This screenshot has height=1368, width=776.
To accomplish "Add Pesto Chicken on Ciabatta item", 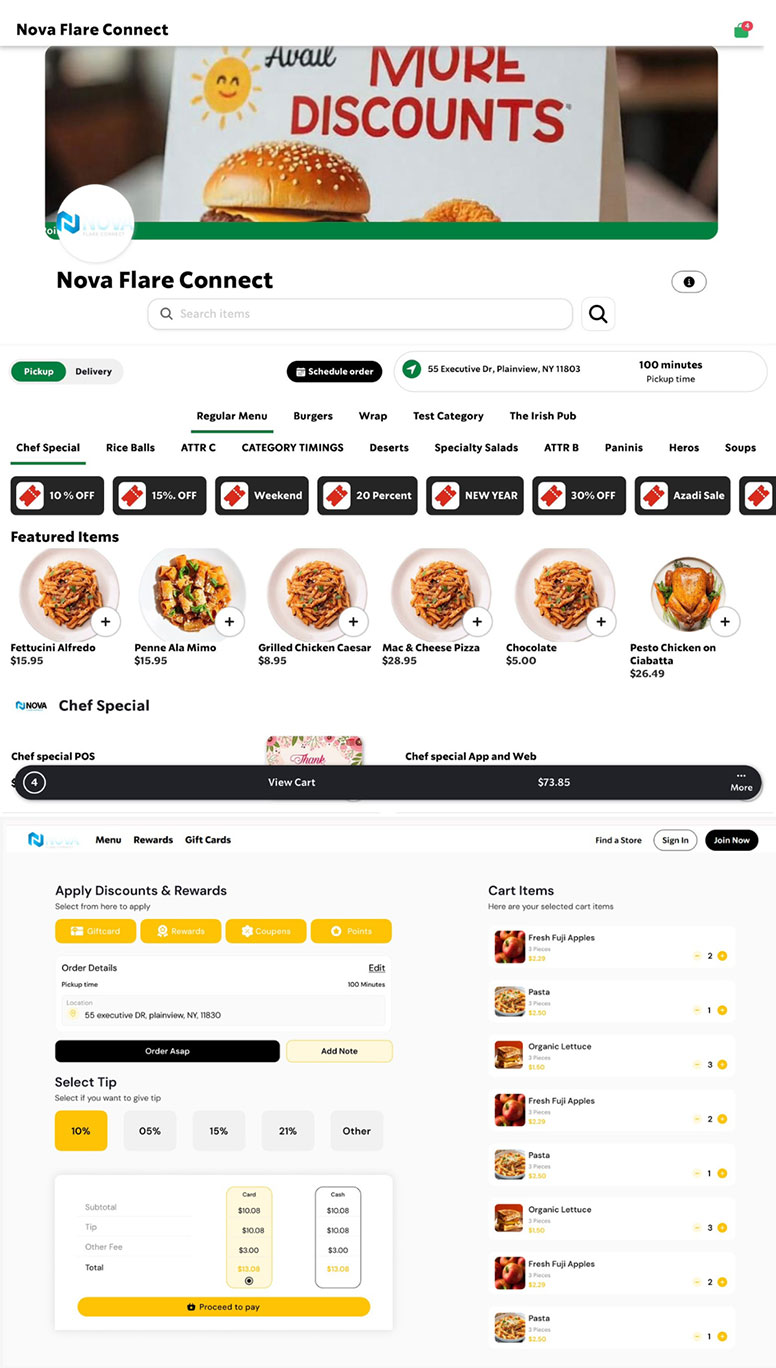I will pyautogui.click(x=725, y=622).
